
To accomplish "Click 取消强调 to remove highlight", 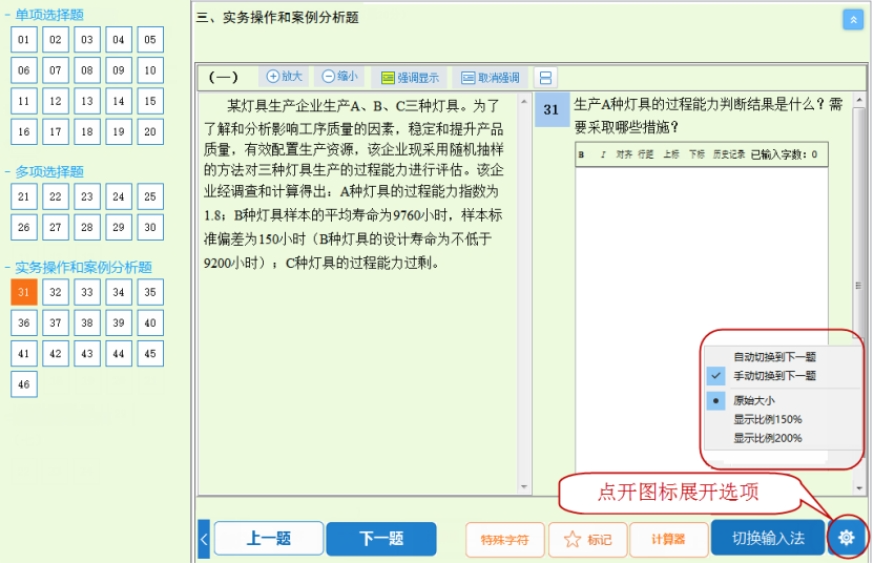I will click(490, 77).
